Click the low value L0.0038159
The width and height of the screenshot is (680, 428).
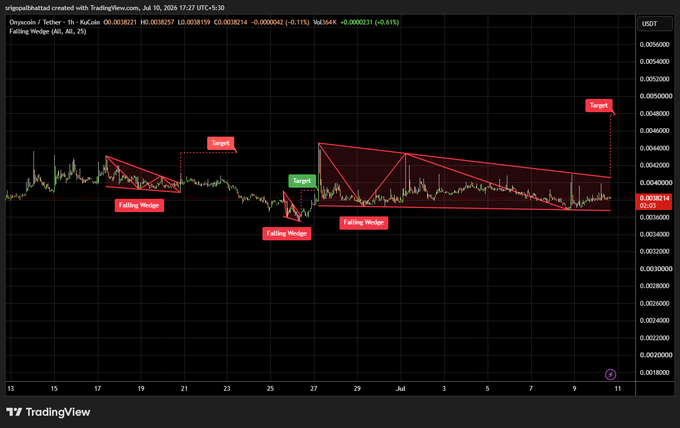pos(194,22)
